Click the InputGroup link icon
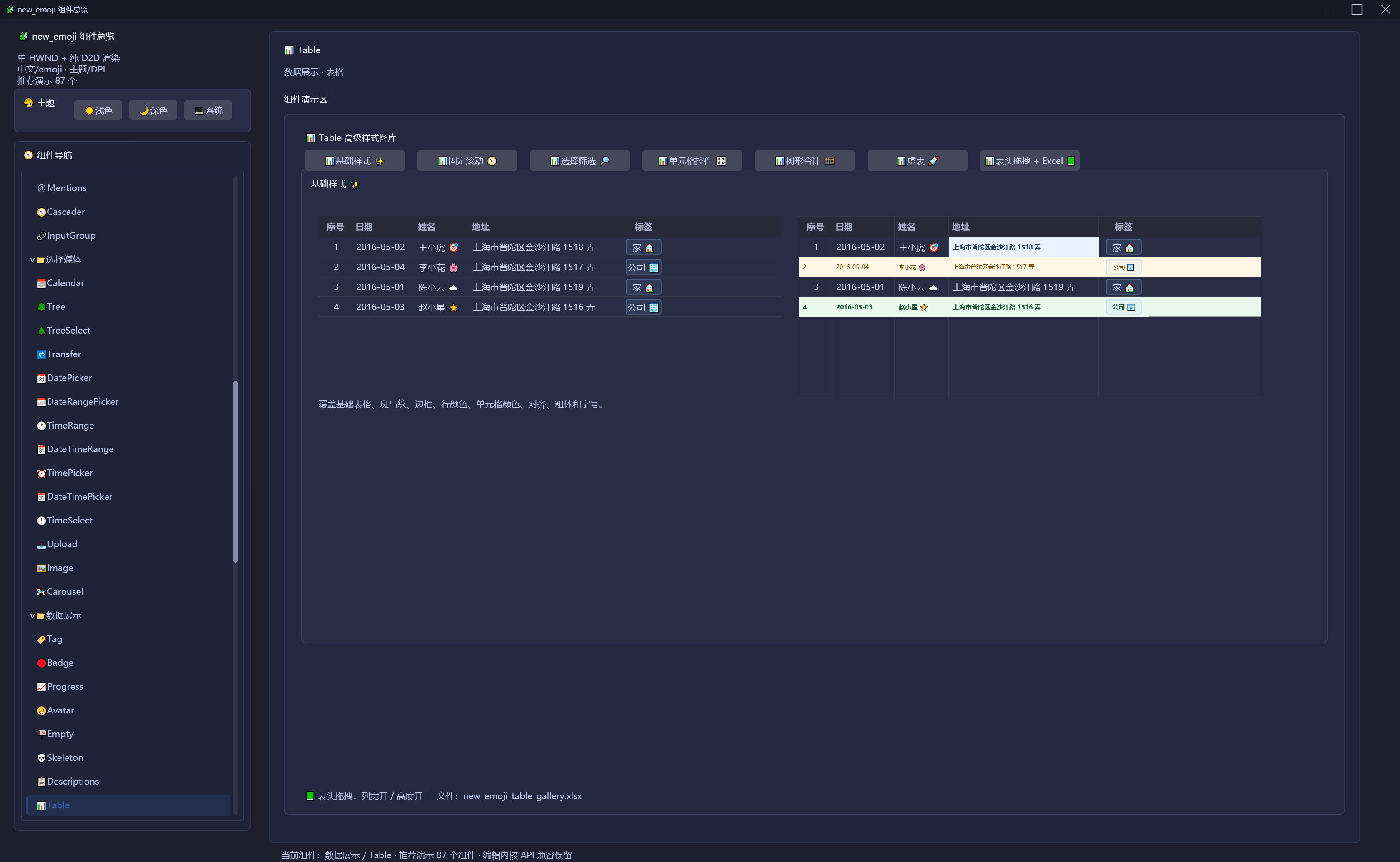The height and width of the screenshot is (862, 1400). [x=41, y=236]
